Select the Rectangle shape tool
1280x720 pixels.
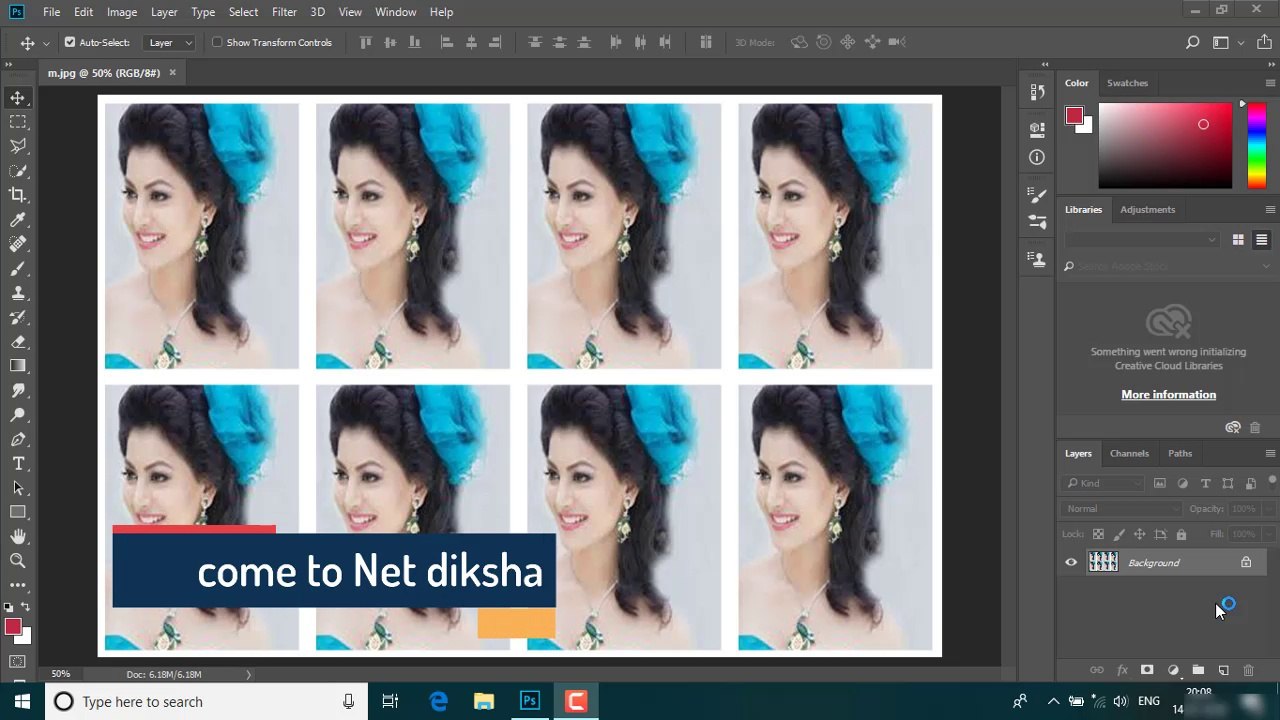pyautogui.click(x=18, y=512)
